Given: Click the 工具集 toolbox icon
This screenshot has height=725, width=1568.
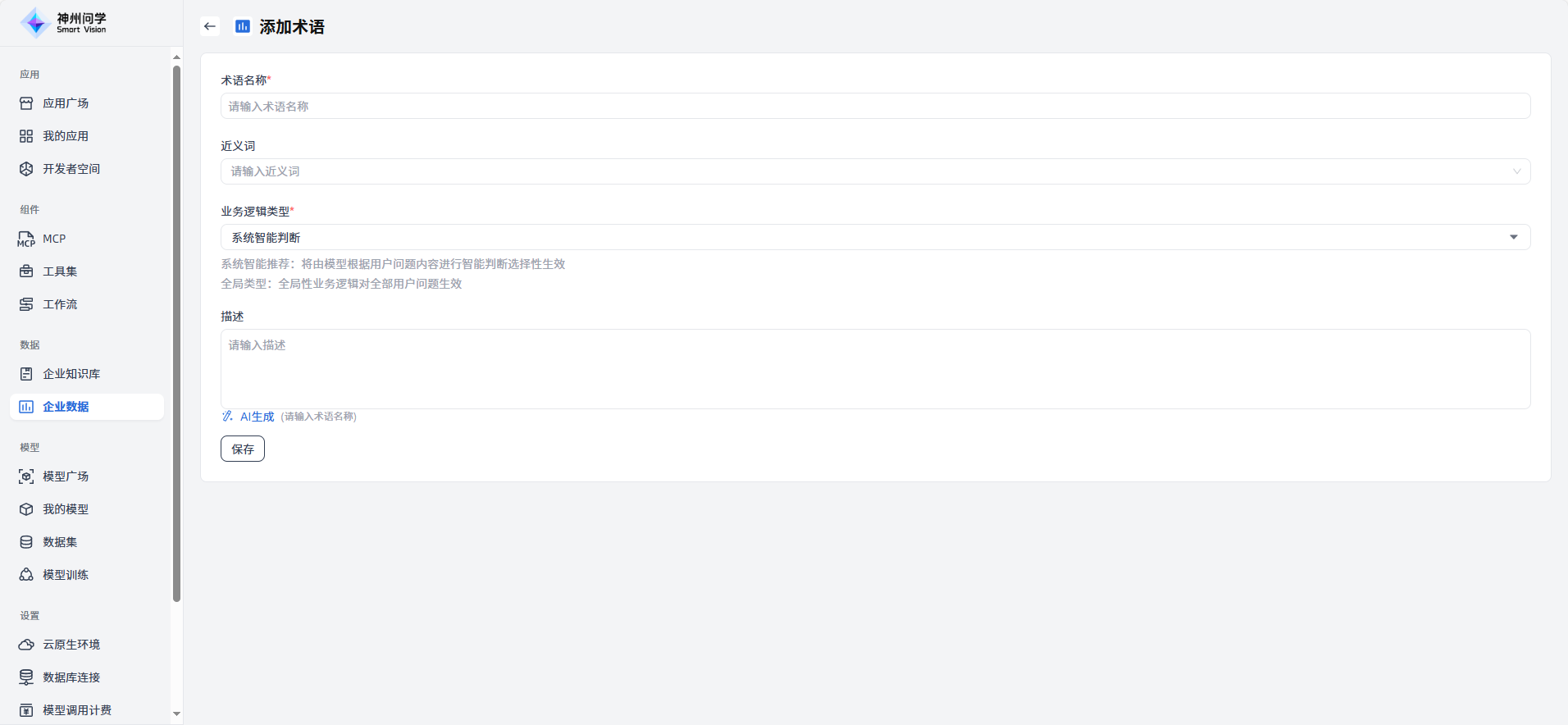Looking at the screenshot, I should pos(26,271).
